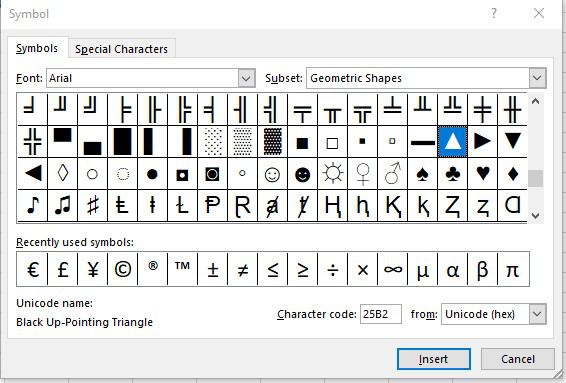Click the sun symbol in grid
Screen dimensions: 566x383
(332, 174)
